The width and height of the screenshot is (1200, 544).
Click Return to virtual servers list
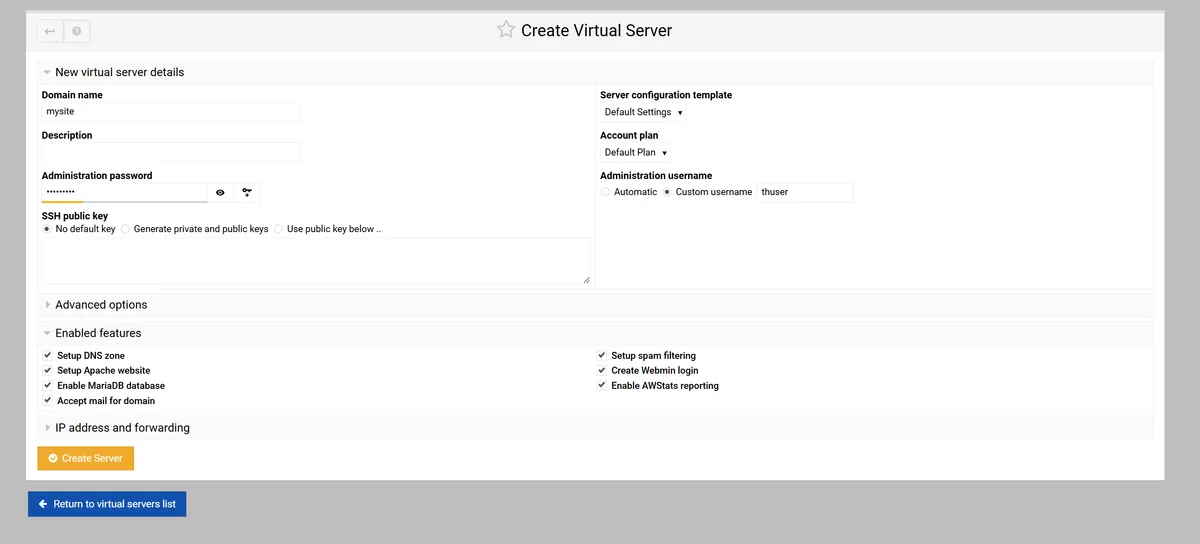107,504
